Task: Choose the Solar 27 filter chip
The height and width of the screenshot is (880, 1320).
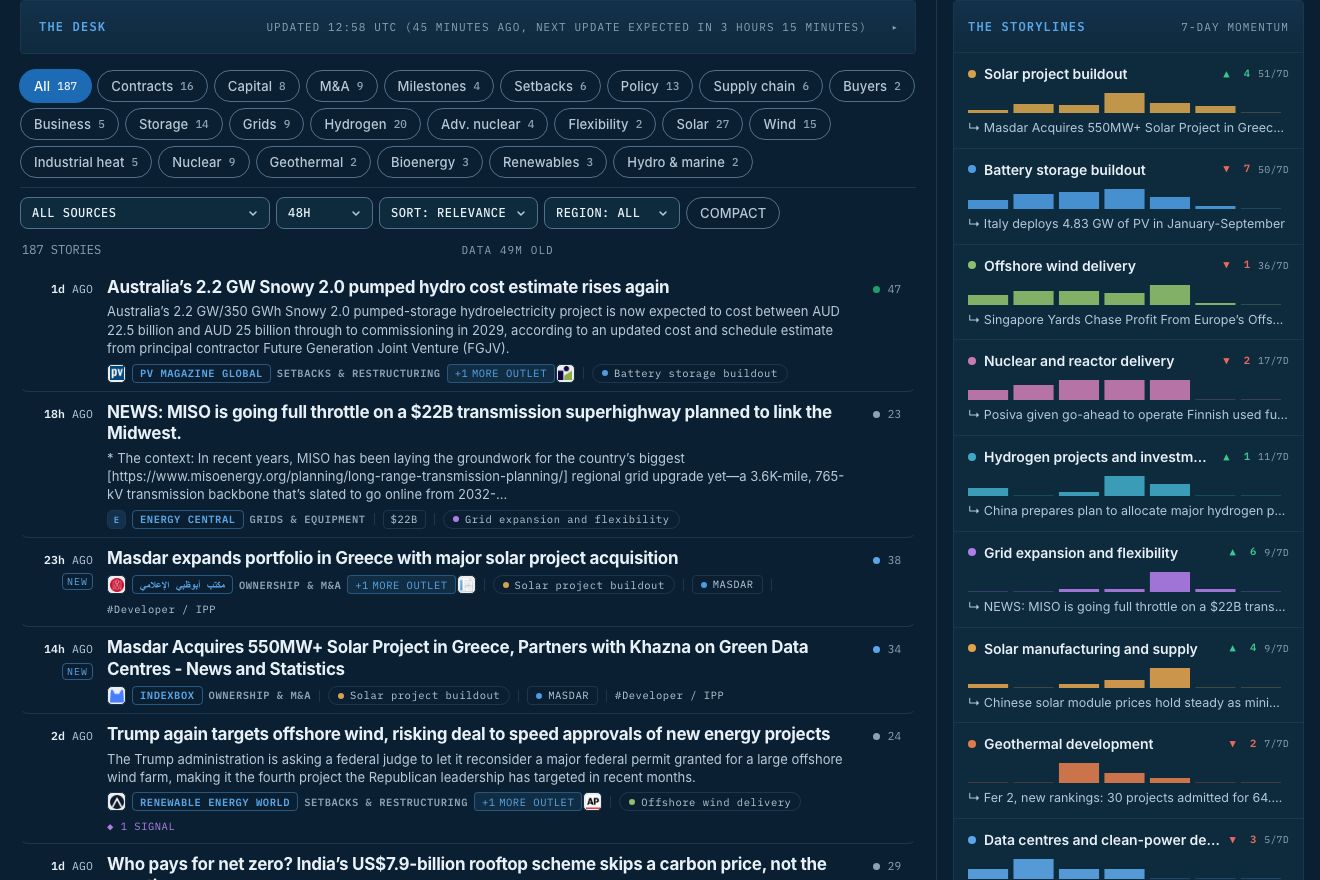Action: click(703, 124)
